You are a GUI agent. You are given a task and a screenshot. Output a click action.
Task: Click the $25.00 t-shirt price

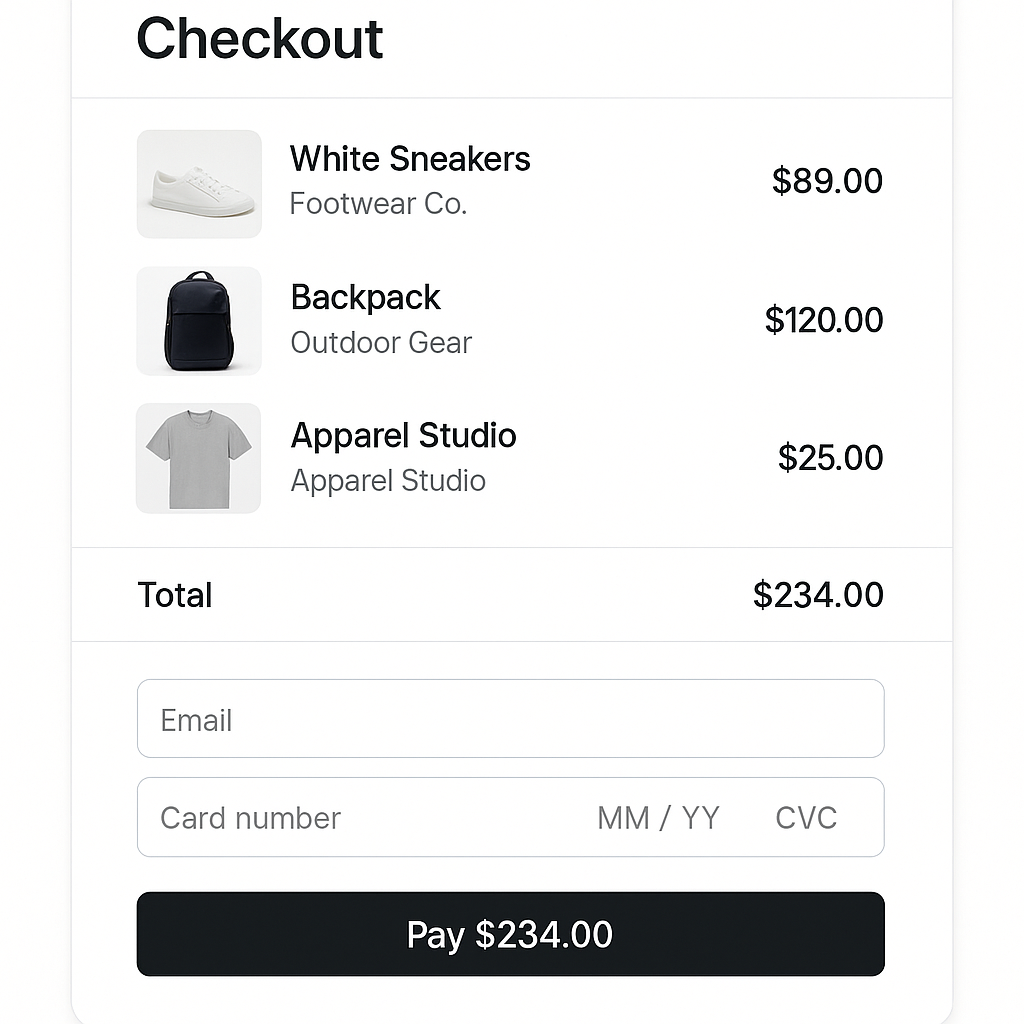[831, 457]
